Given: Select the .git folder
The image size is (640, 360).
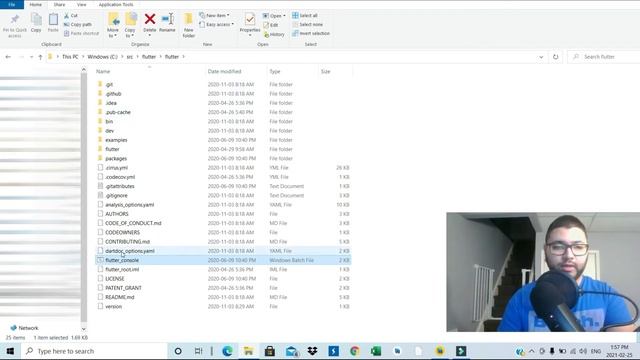Looking at the screenshot, I should (x=109, y=84).
